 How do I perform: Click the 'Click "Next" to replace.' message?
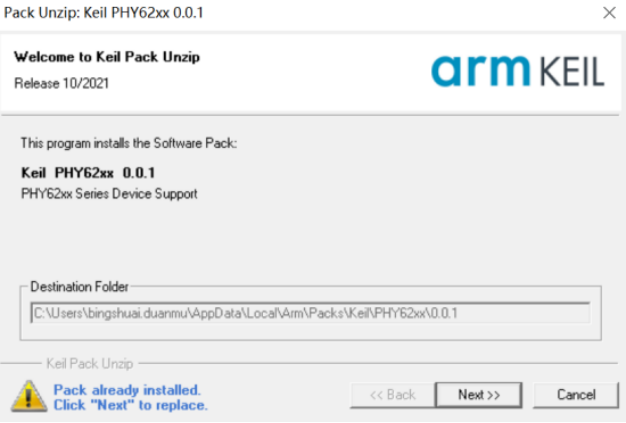[x=131, y=405]
